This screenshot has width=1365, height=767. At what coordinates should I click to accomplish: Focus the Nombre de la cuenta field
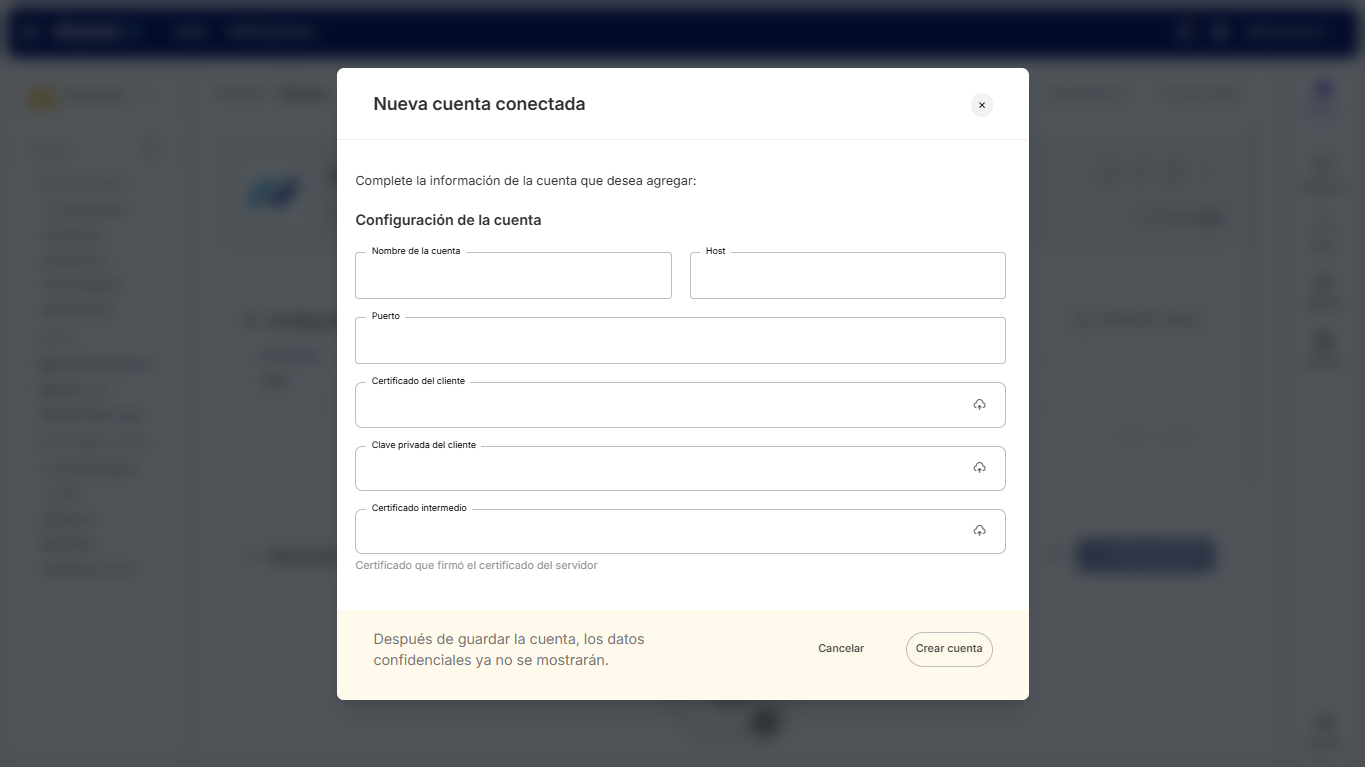[512, 277]
